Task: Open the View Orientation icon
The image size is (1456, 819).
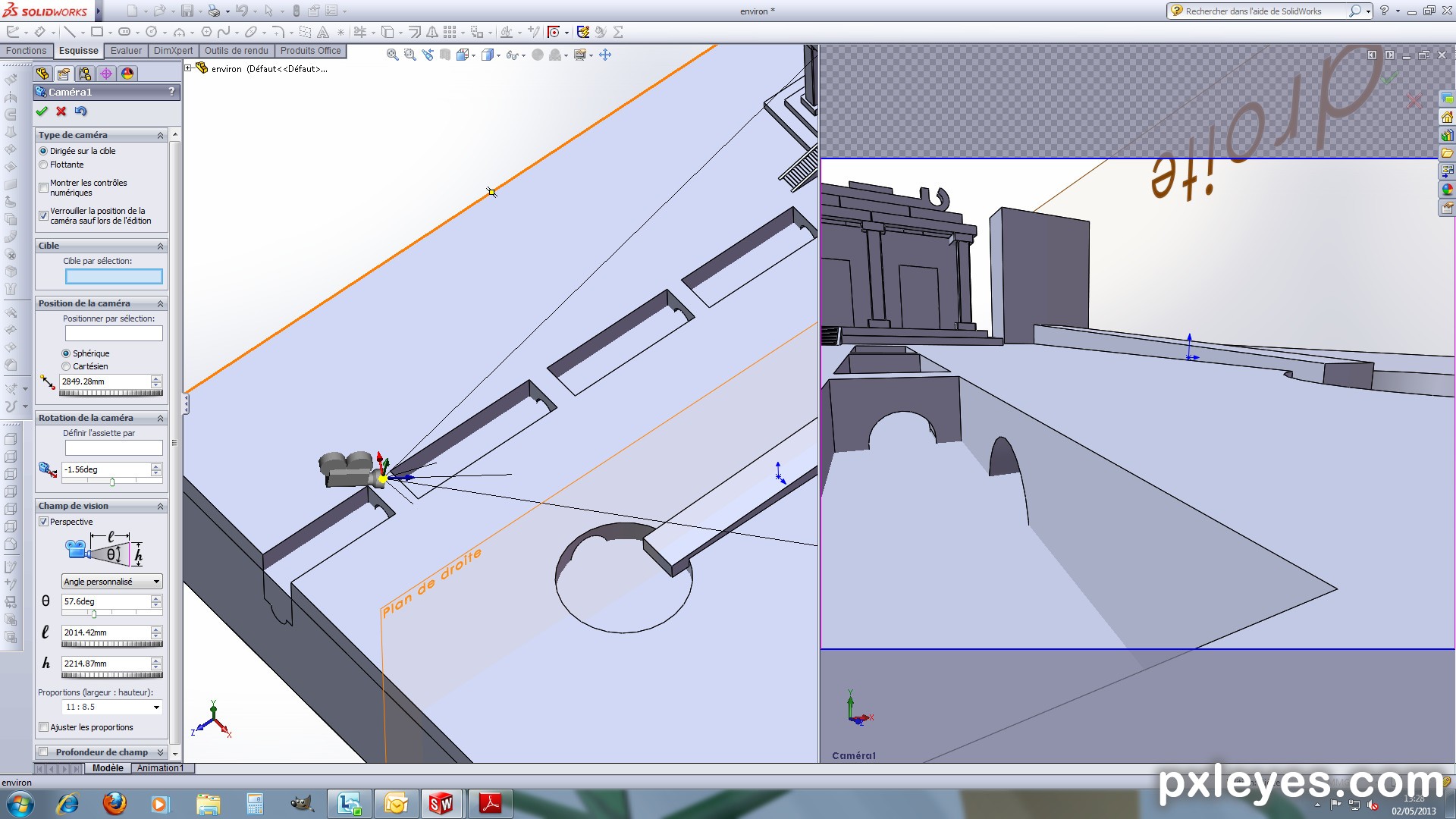Action: tap(463, 55)
